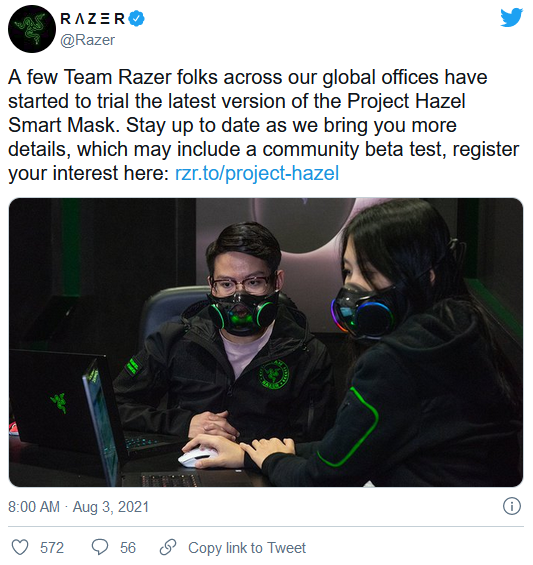Open Twitter via the bird logo
This screenshot has width=533, height=565.
511,18
